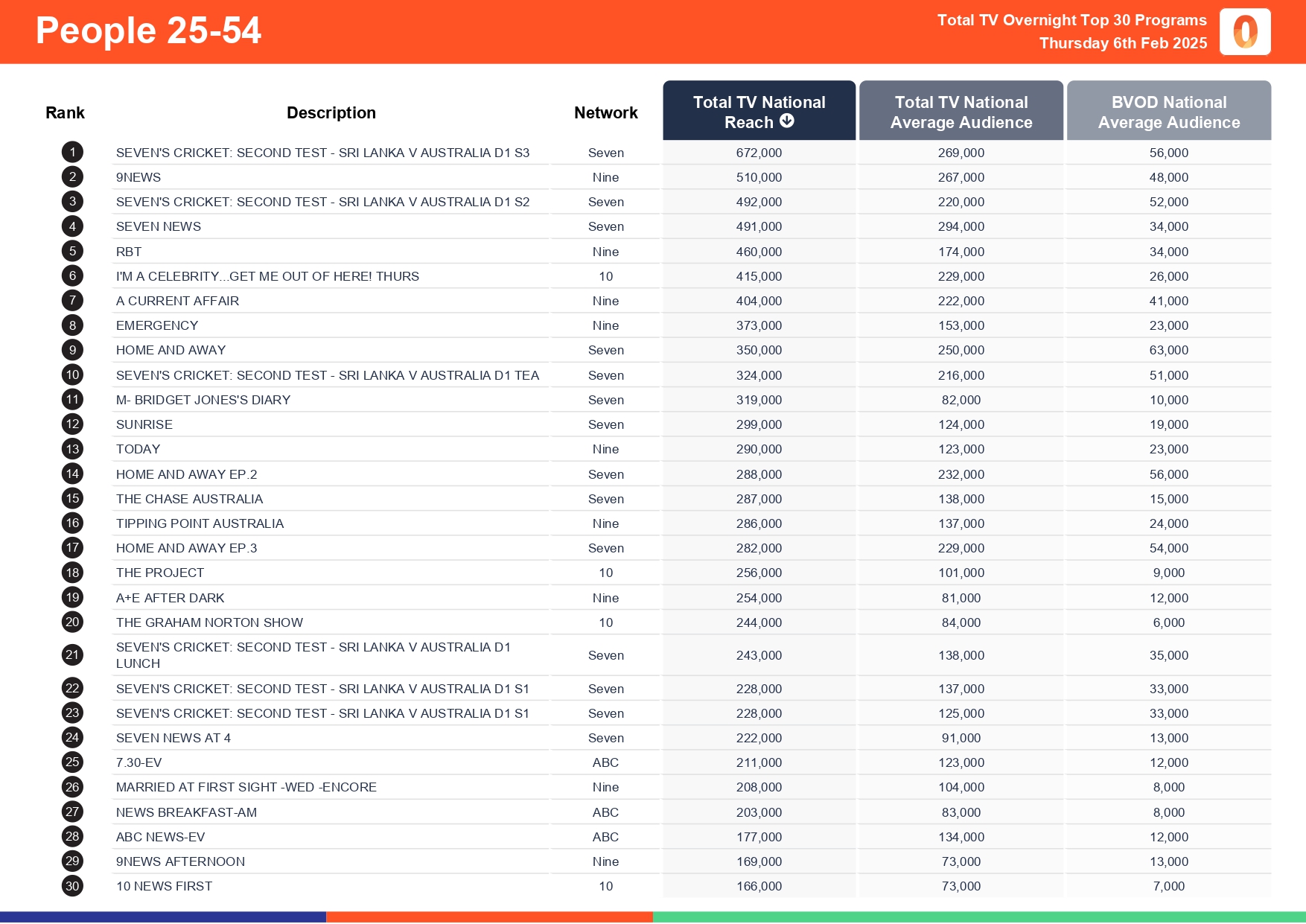
Task: Click the People 25-54 page title
Action: tap(148, 31)
